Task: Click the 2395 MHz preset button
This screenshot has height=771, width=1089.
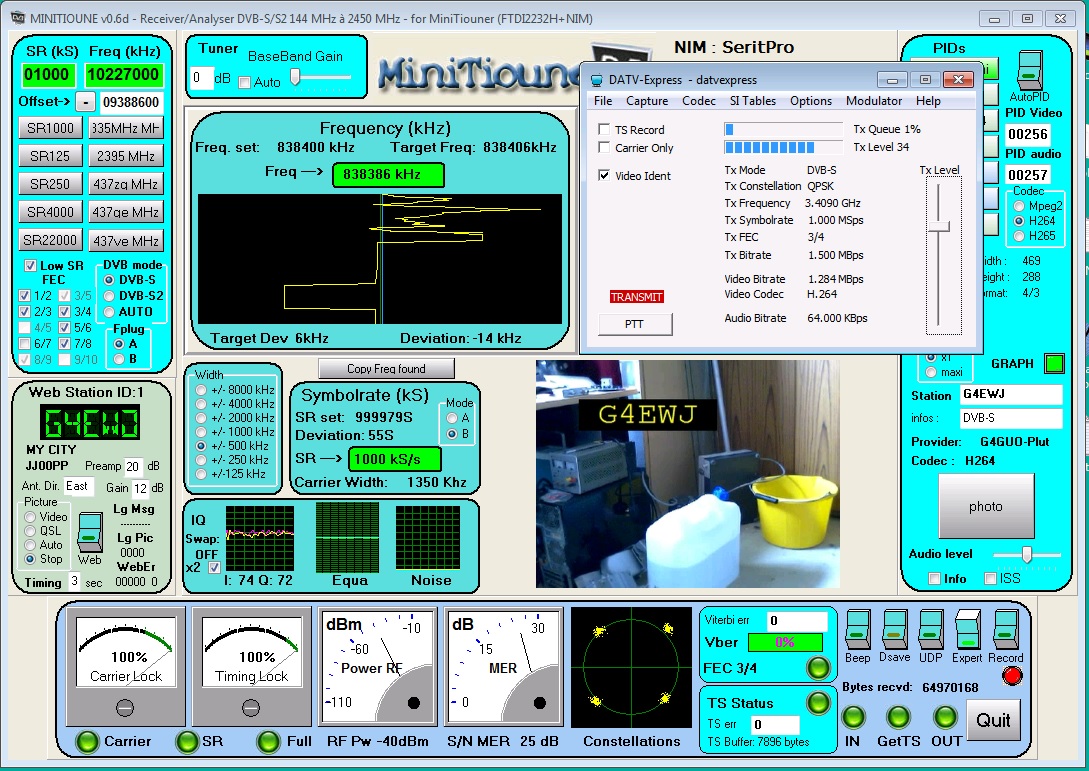Action: click(126, 156)
